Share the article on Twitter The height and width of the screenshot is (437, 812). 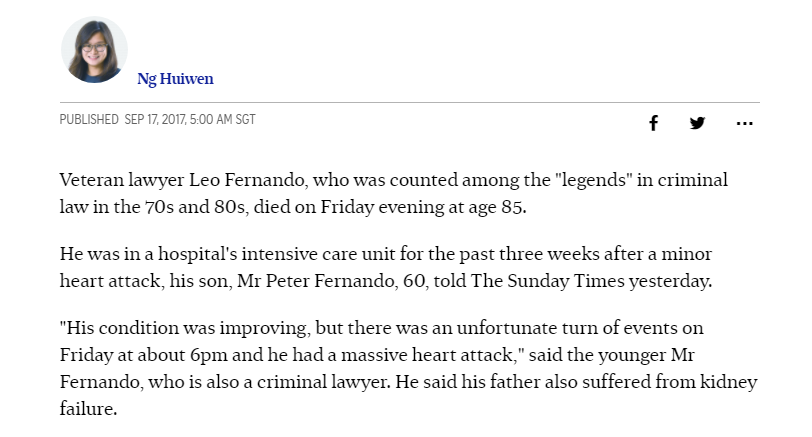(x=697, y=123)
